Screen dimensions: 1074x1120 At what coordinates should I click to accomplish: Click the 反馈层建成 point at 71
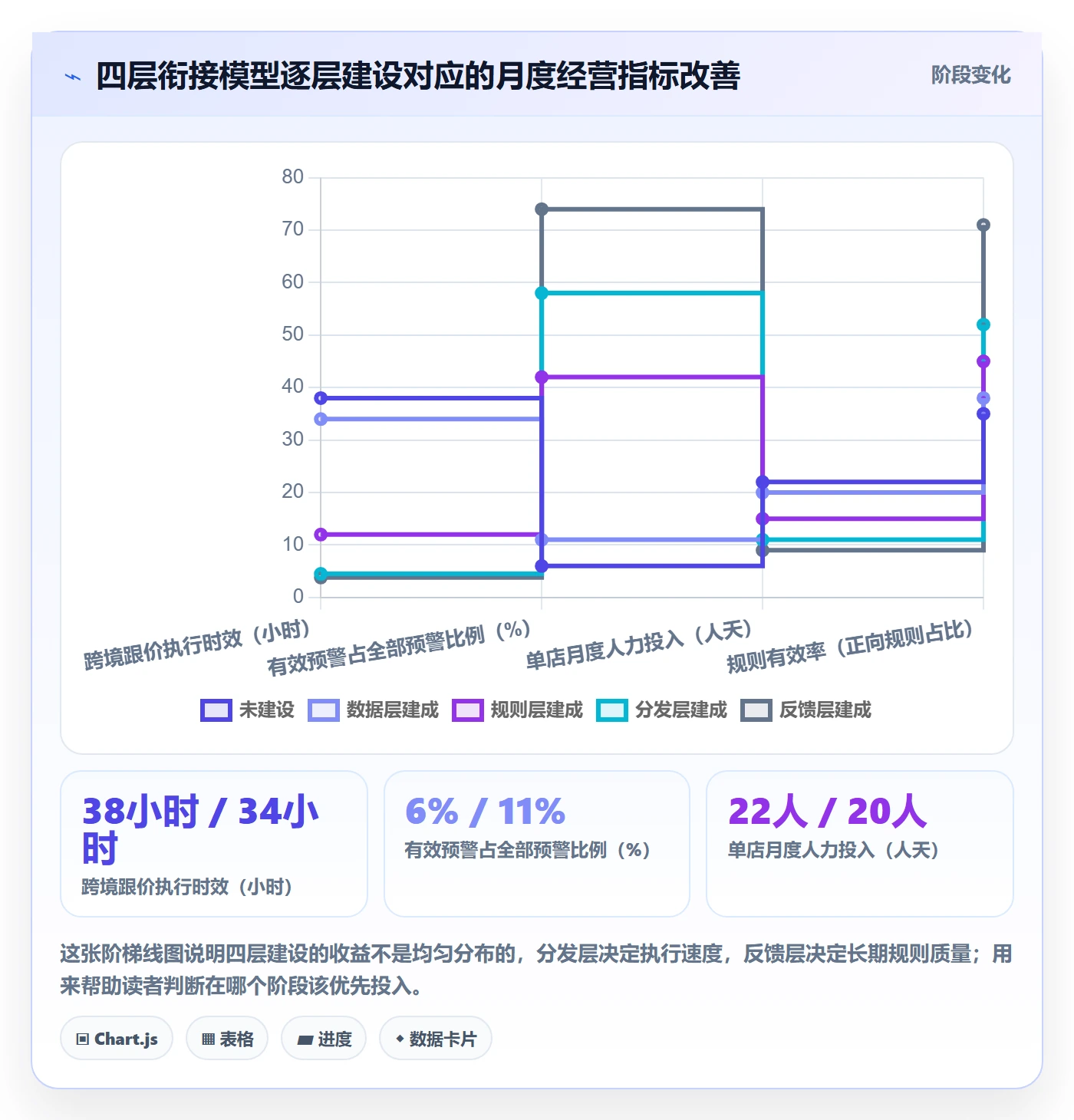983,225
